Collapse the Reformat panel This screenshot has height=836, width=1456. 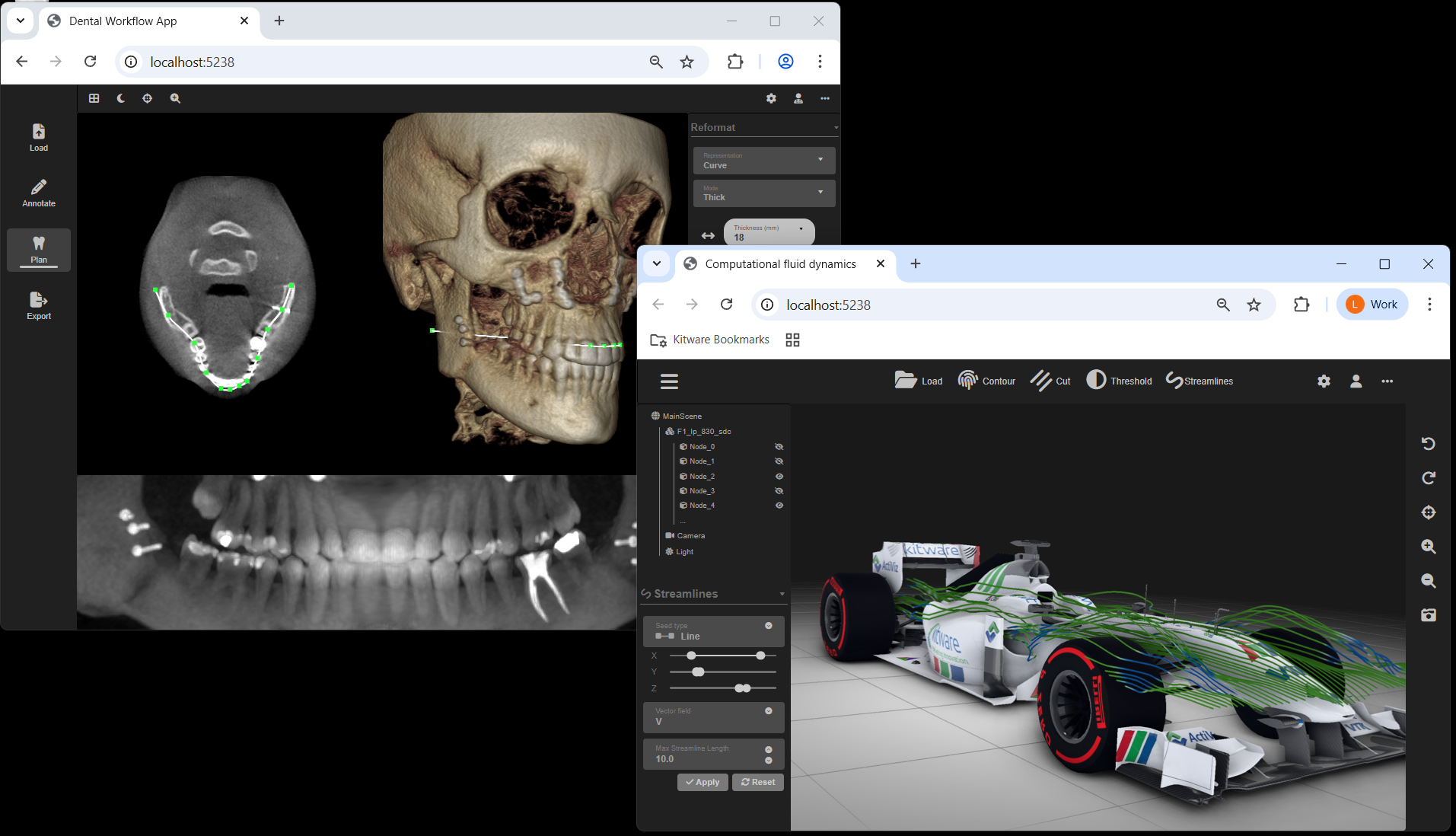836,128
